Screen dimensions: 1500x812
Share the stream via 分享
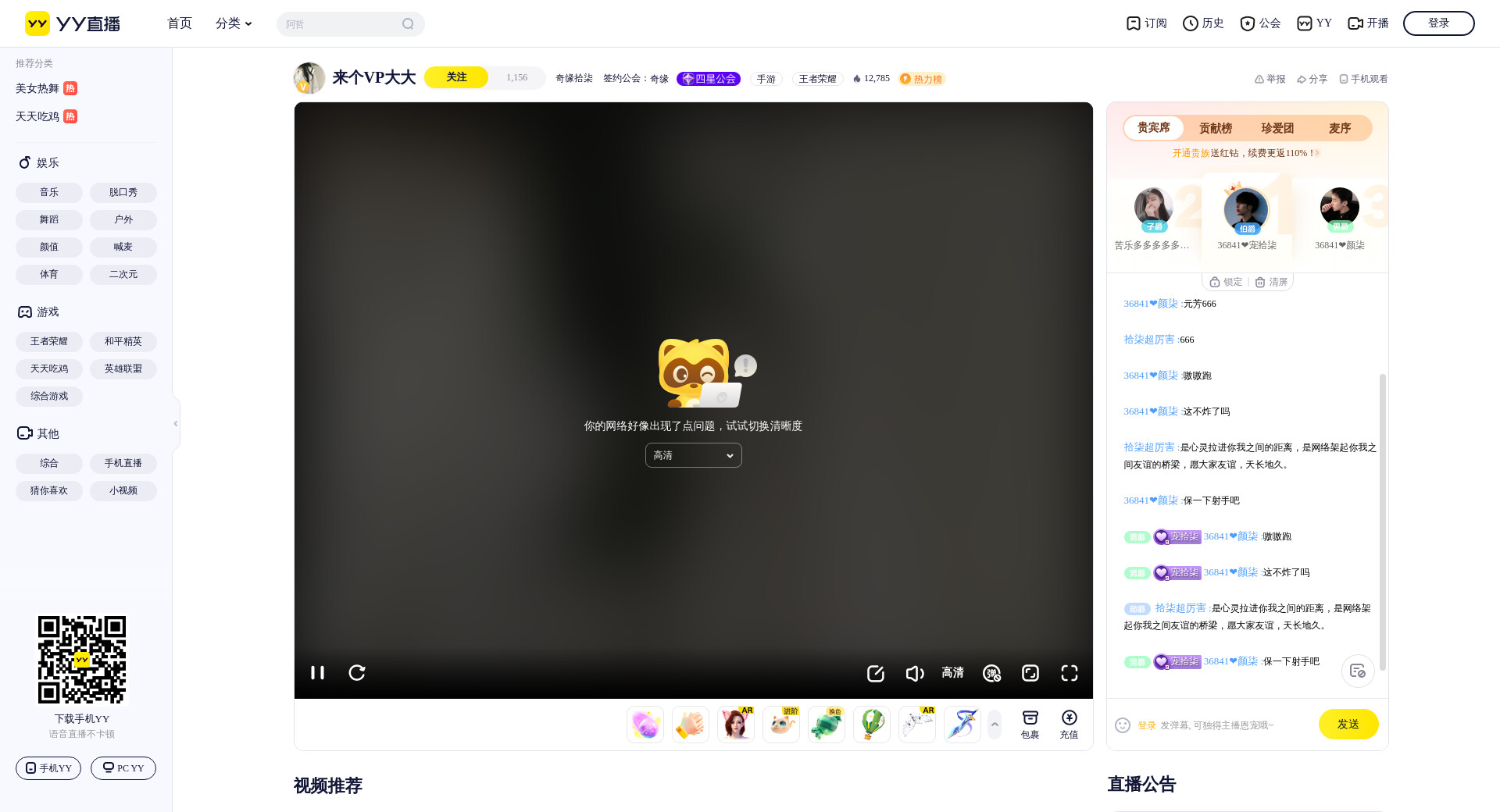(x=1312, y=79)
